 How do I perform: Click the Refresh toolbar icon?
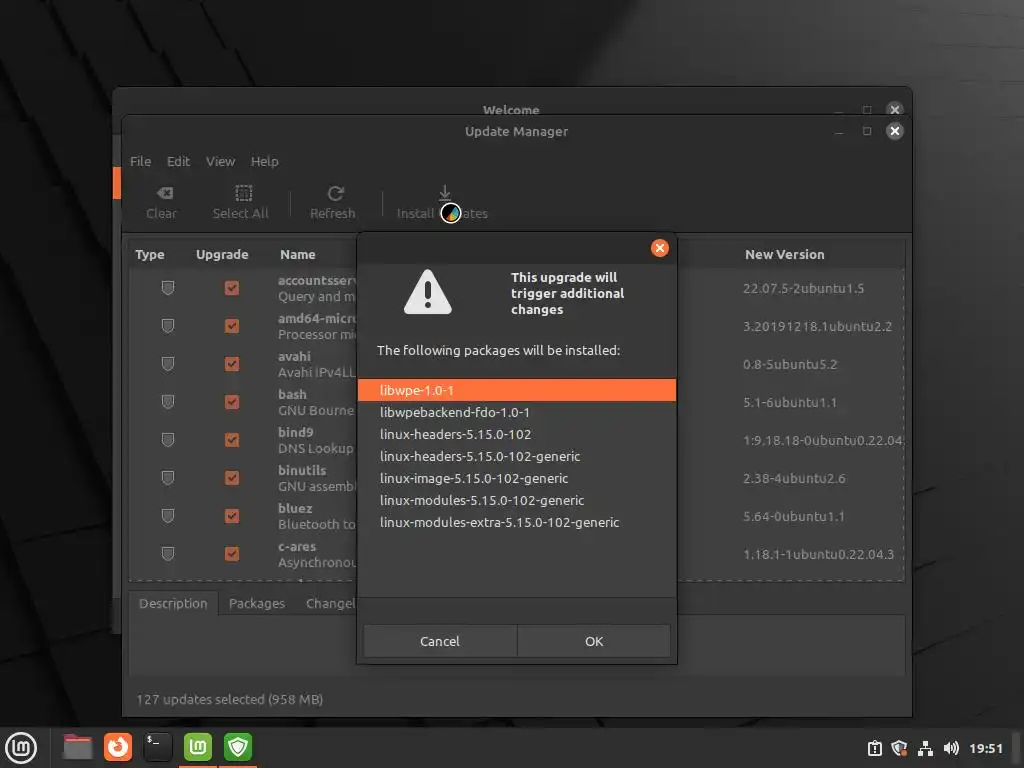click(336, 193)
